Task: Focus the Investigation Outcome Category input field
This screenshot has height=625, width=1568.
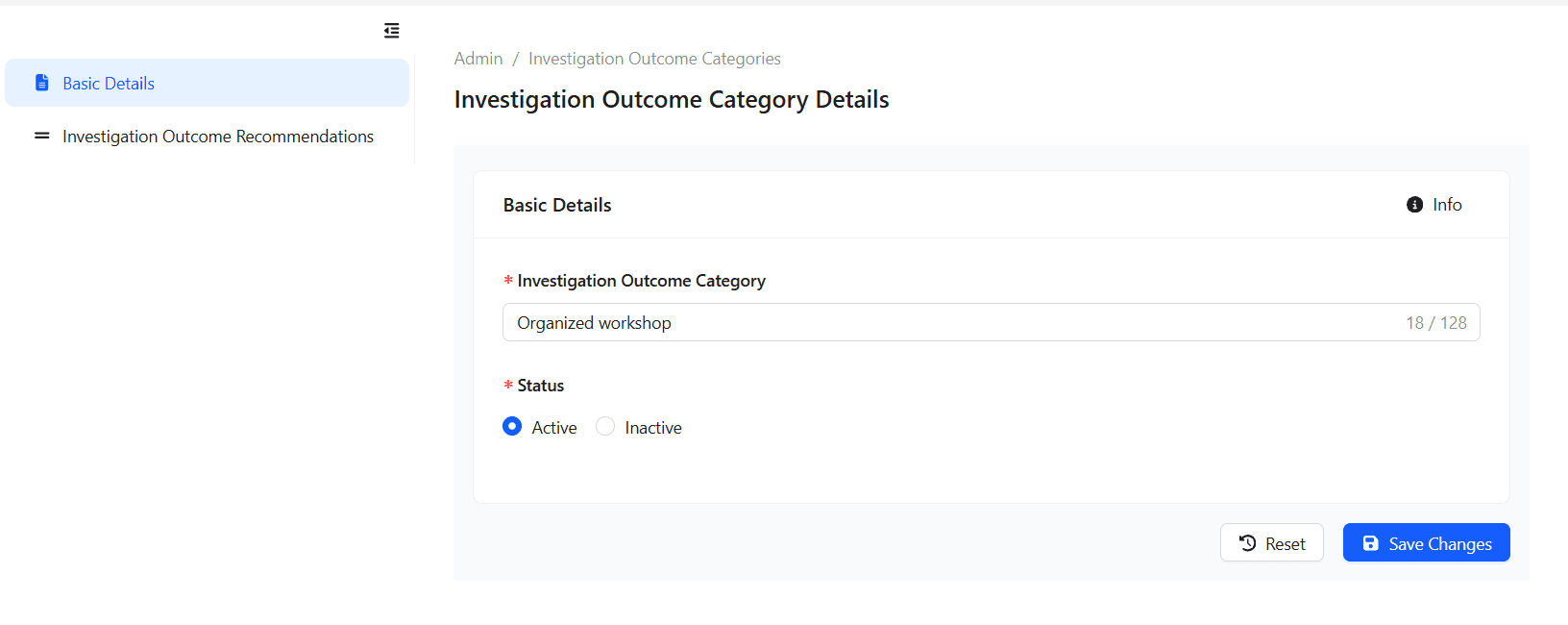Action: point(991,322)
